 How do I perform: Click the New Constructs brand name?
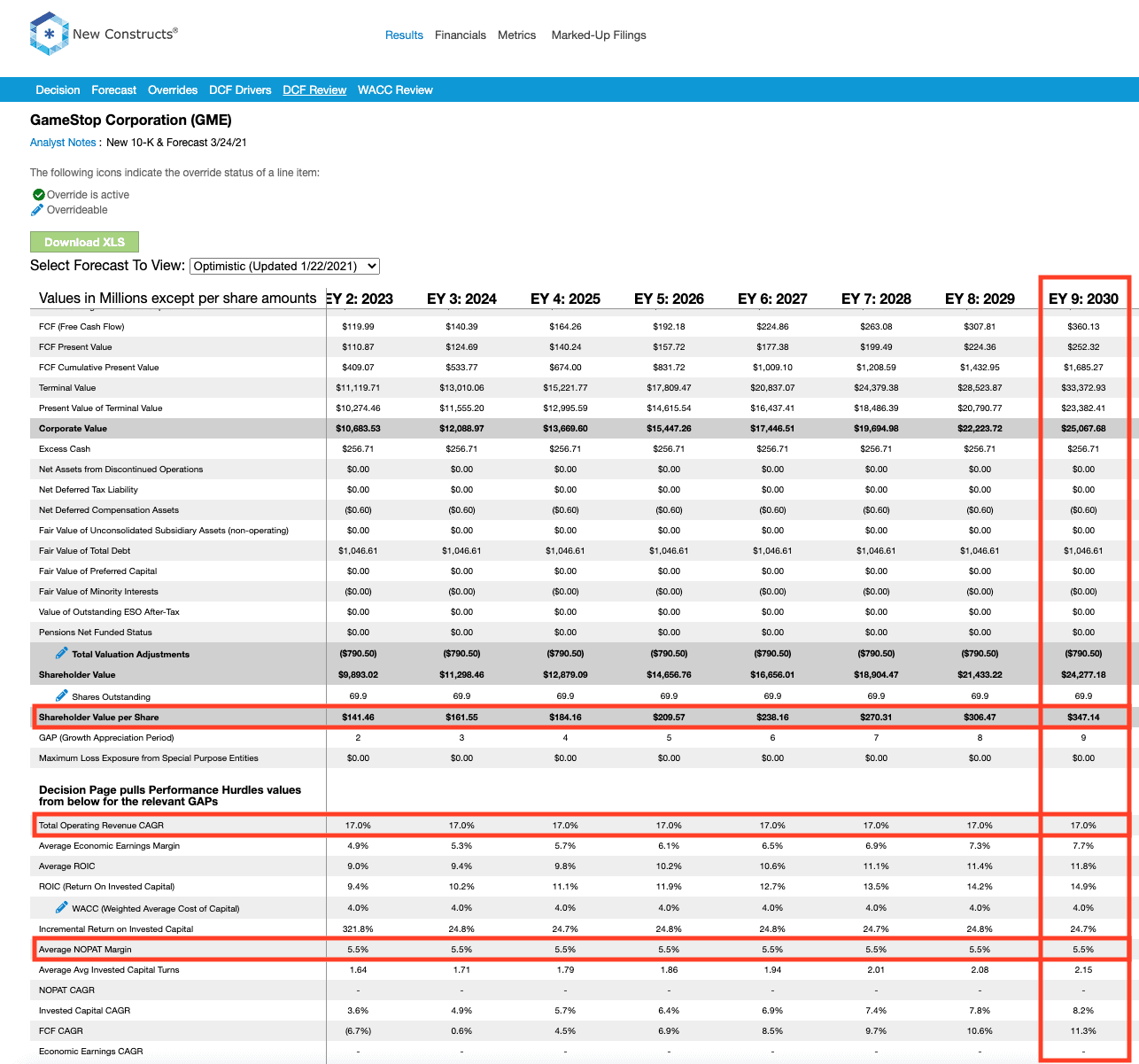pyautogui.click(x=125, y=34)
